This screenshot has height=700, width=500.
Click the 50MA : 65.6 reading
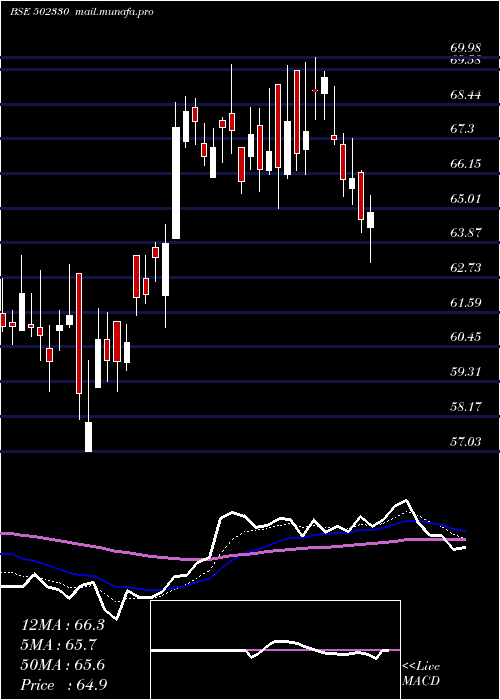tap(62, 665)
